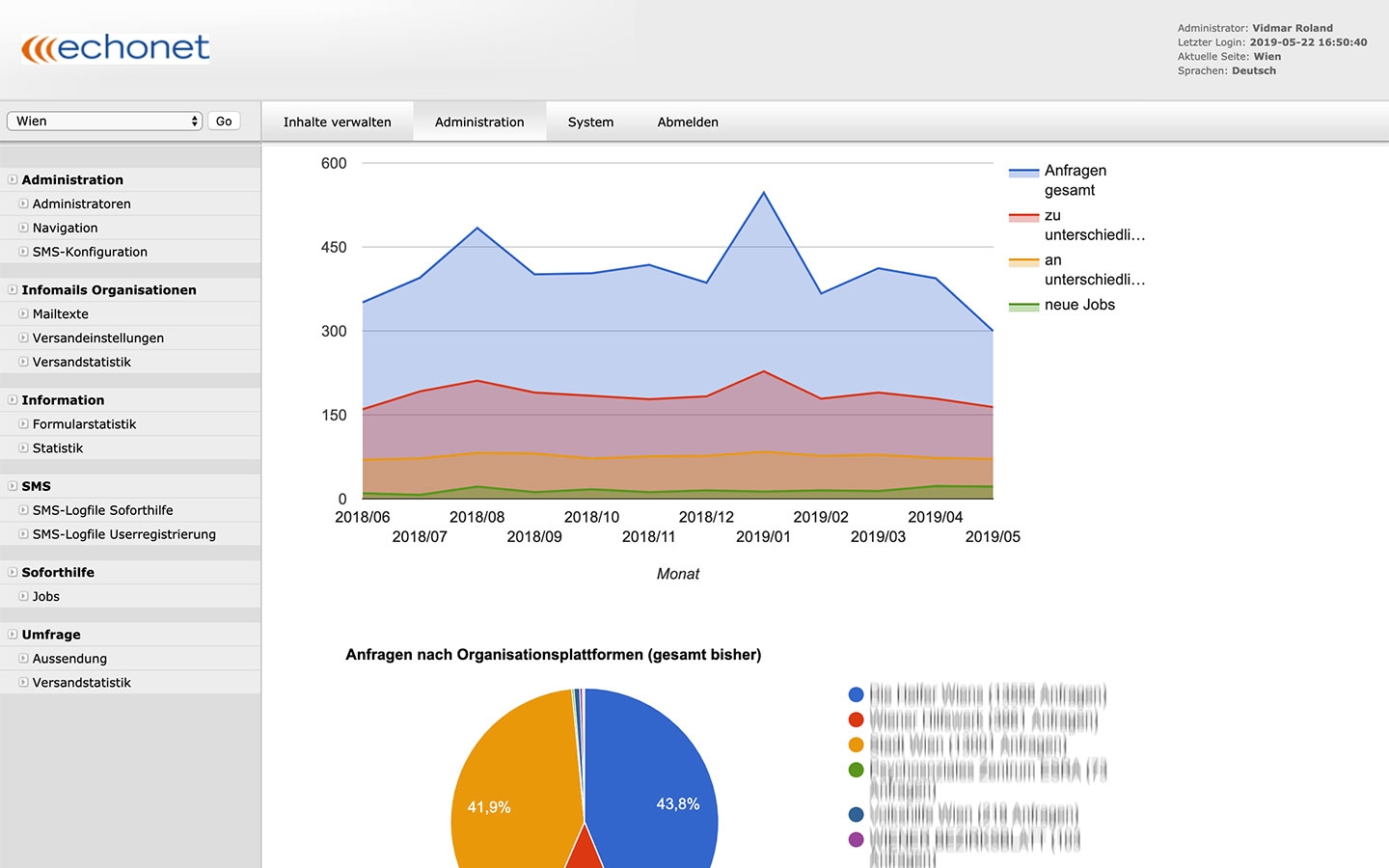Switch to the System menu
The width and height of the screenshot is (1389, 868).
pyautogui.click(x=590, y=122)
